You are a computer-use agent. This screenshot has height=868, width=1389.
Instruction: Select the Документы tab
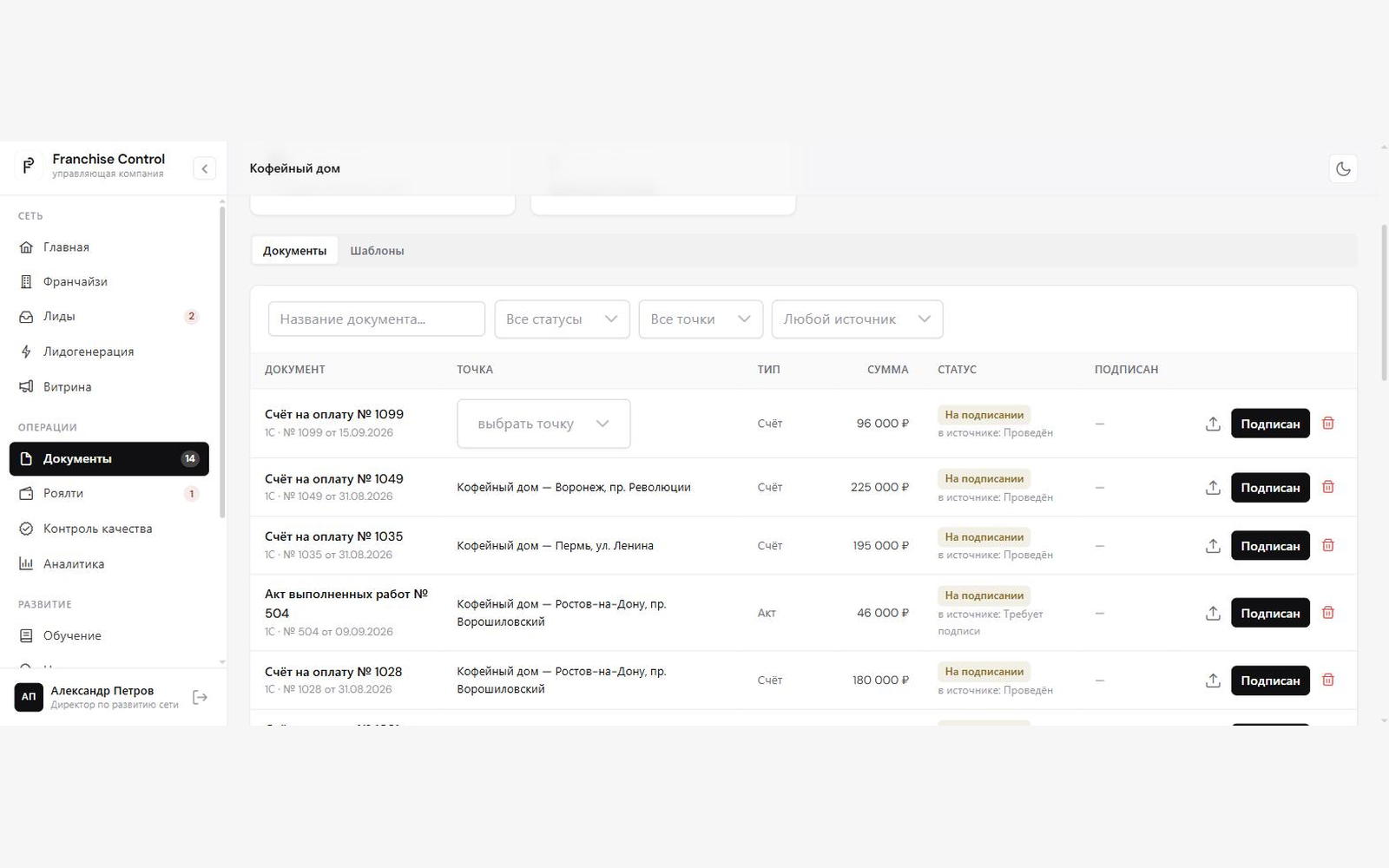pyautogui.click(x=294, y=251)
